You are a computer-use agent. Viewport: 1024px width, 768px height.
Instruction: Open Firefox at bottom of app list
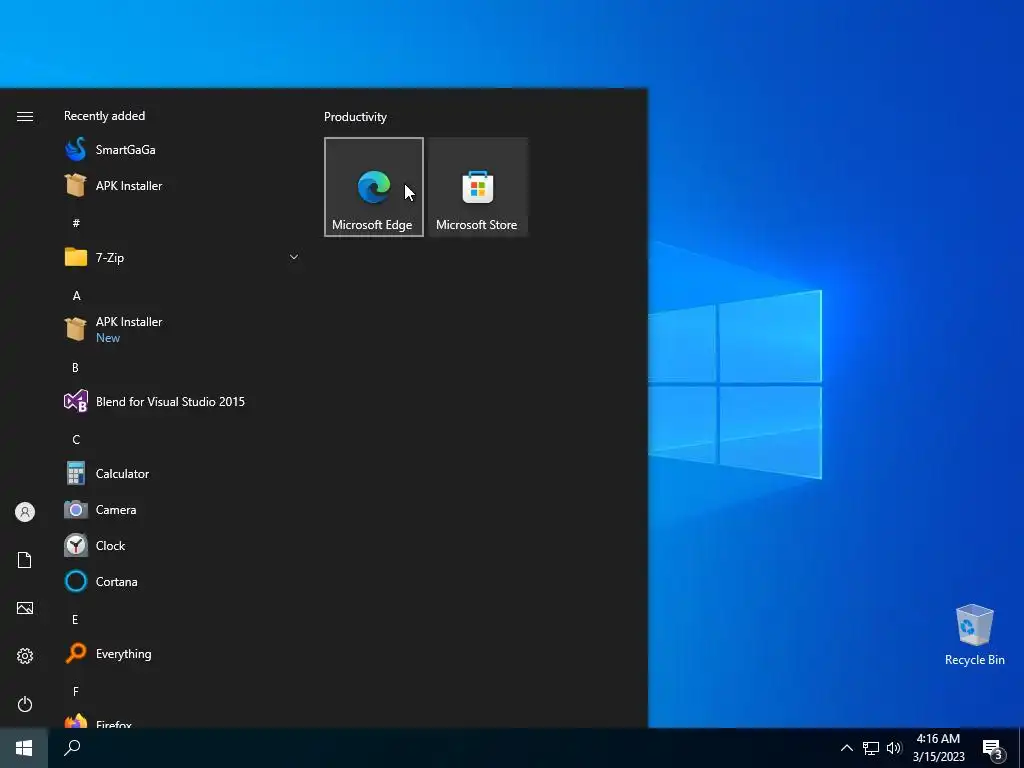(182, 720)
